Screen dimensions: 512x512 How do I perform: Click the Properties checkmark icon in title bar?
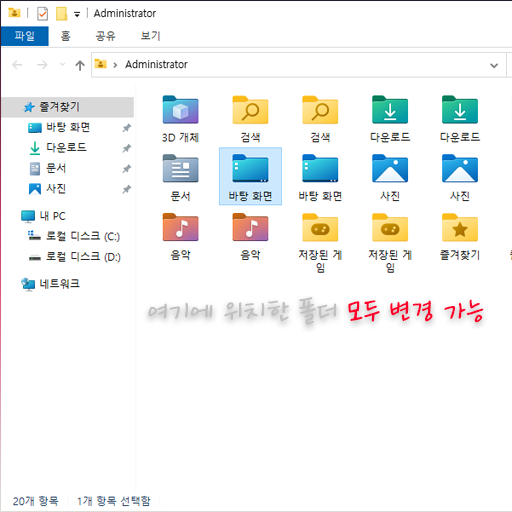[42, 14]
